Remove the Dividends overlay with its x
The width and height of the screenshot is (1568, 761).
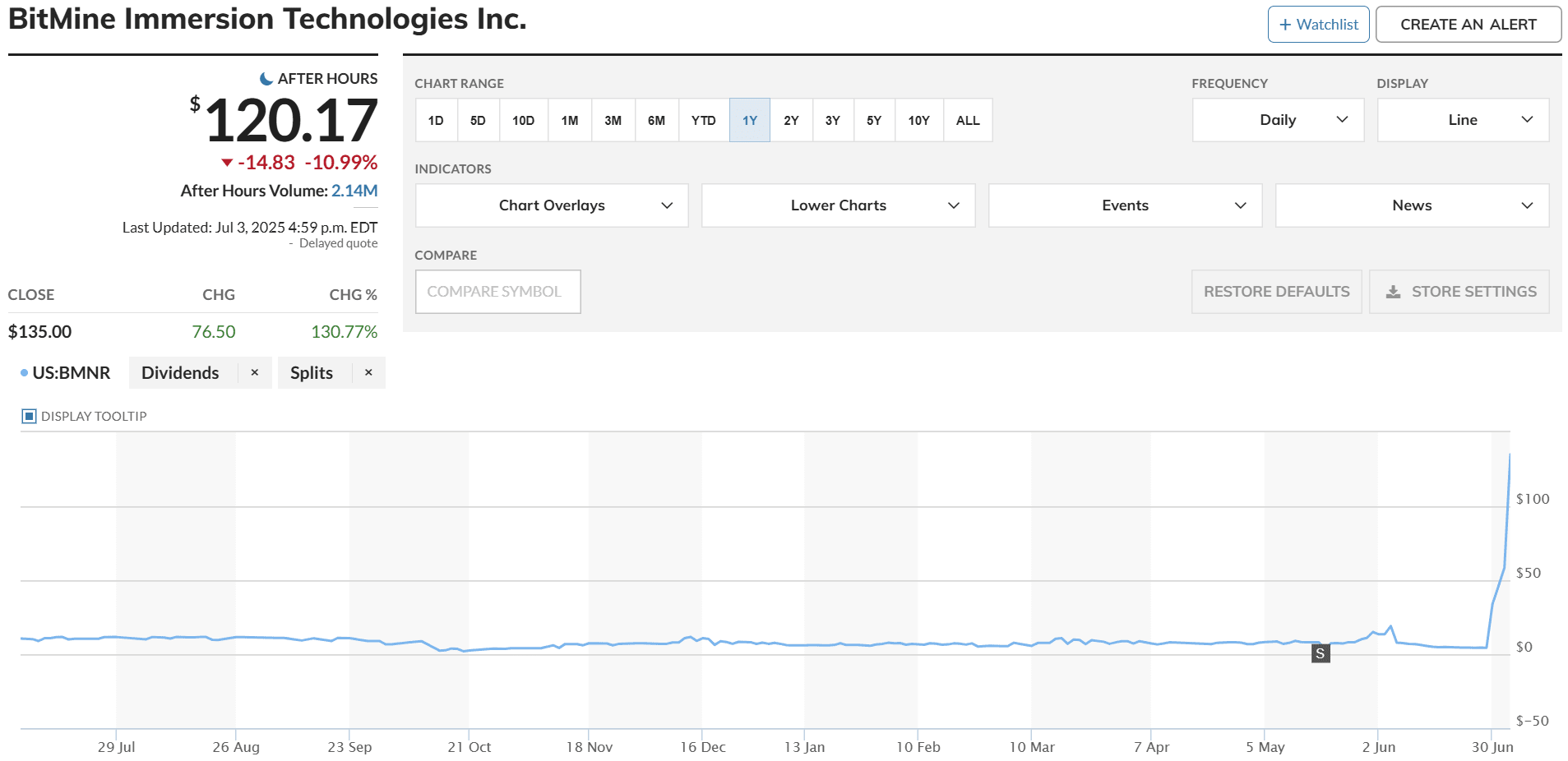click(x=255, y=372)
